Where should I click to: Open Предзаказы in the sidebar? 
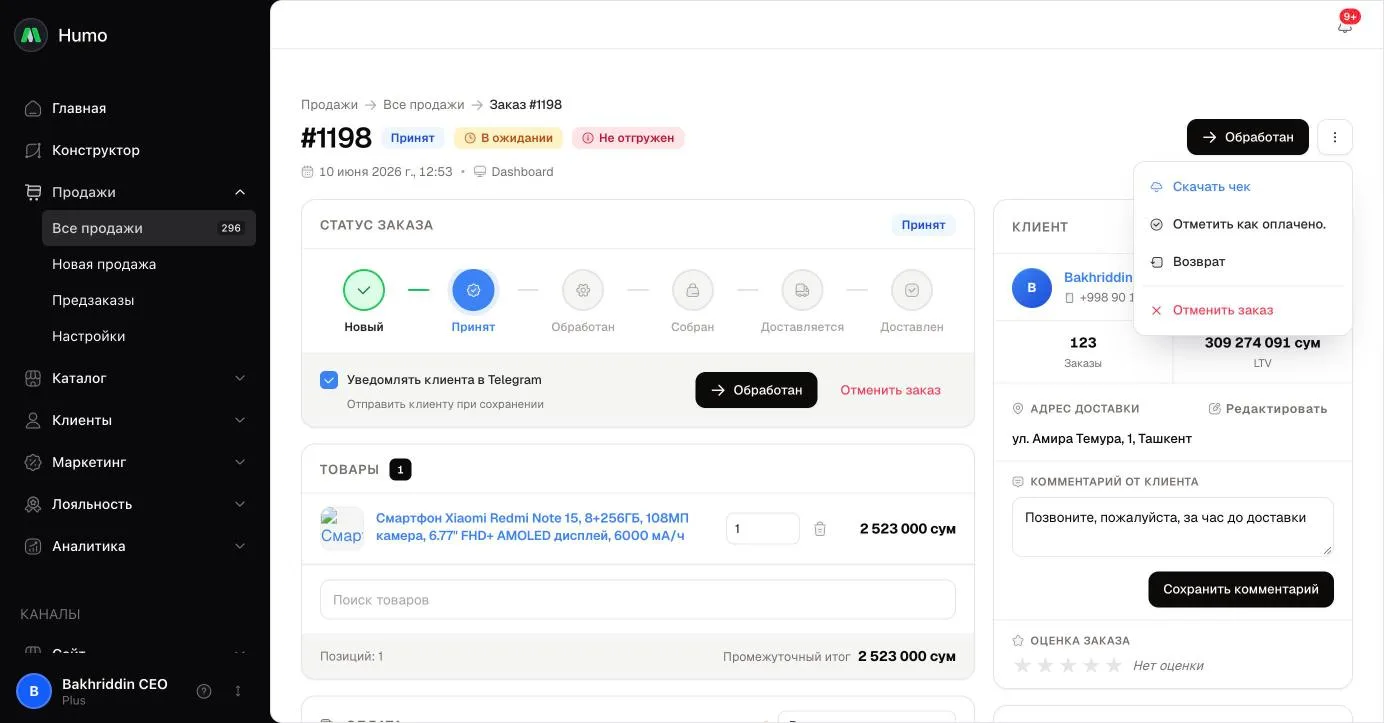(x=93, y=300)
